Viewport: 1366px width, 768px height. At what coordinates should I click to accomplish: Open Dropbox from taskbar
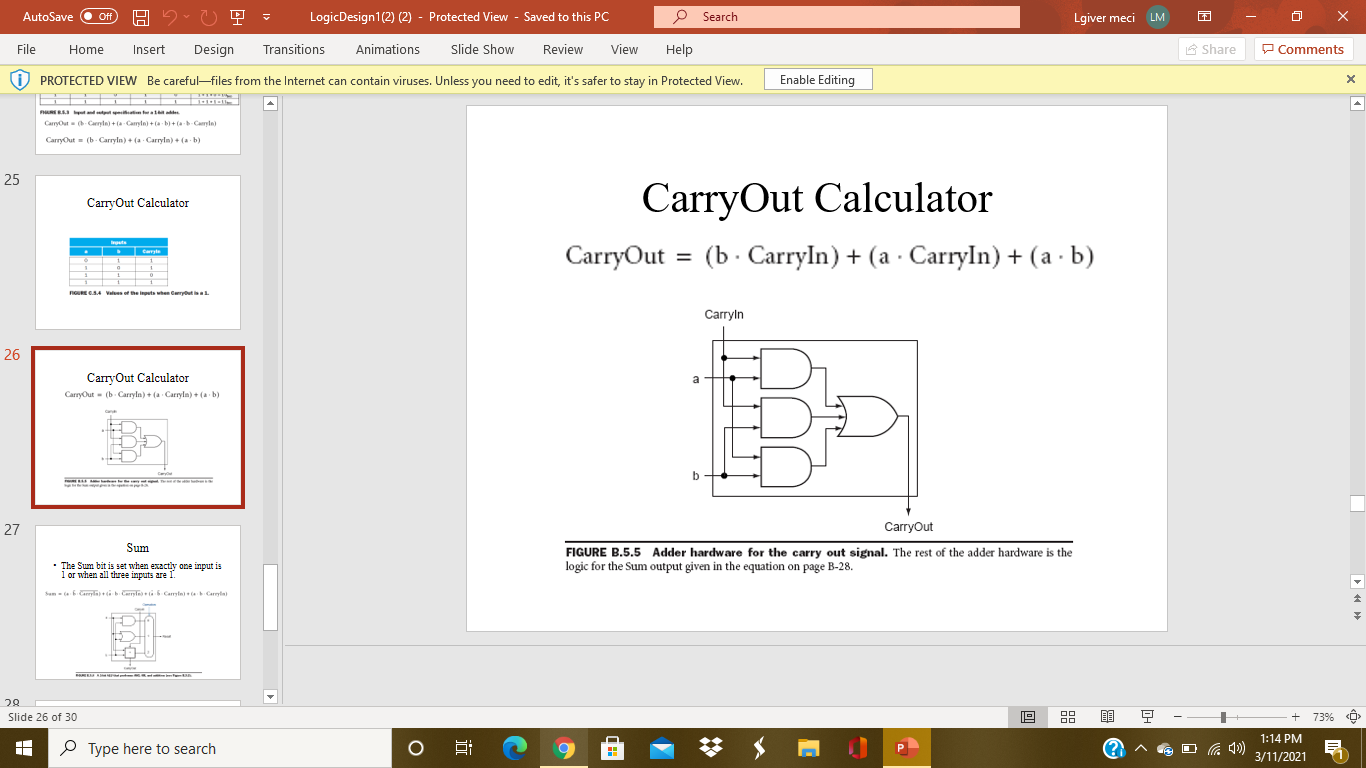point(710,748)
